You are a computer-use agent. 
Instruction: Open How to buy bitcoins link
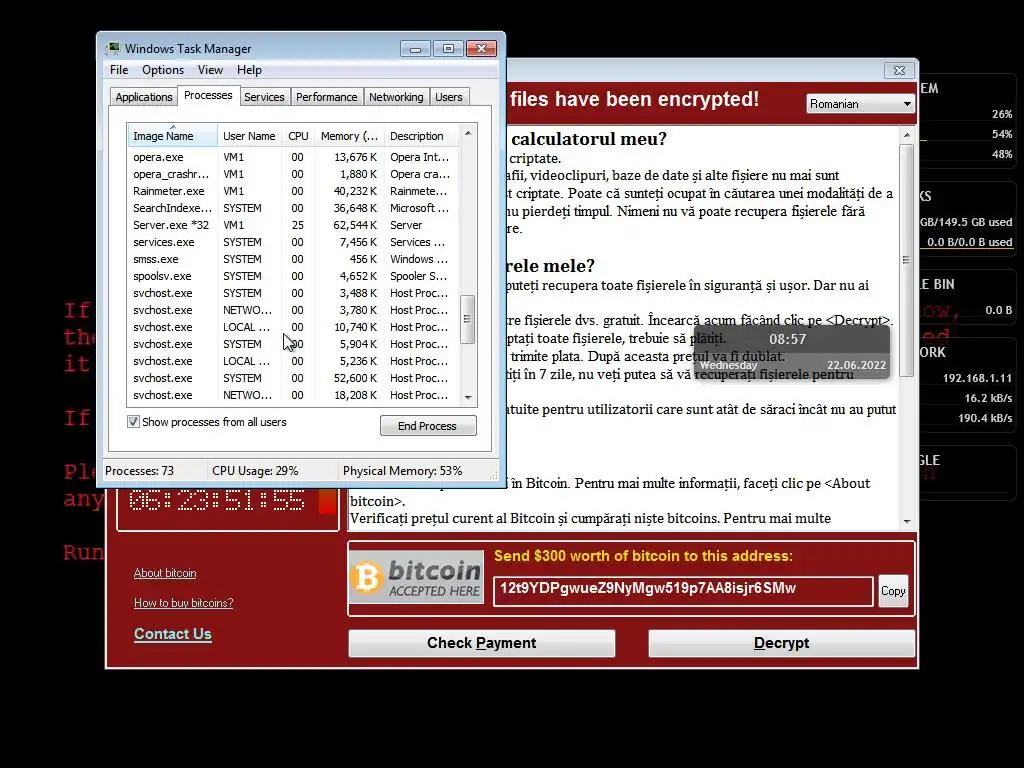tap(184, 603)
